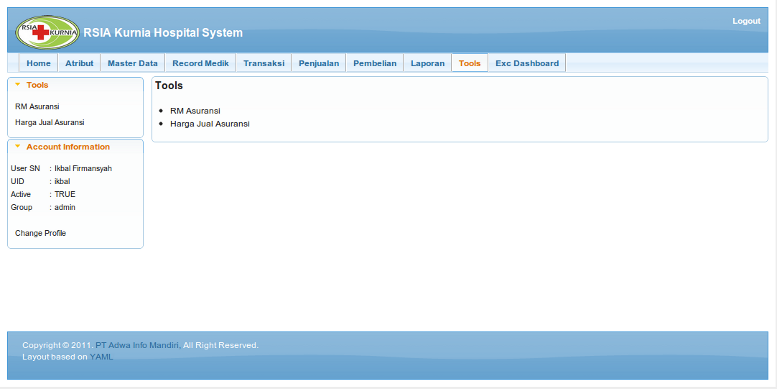Open the Laporan tab
This screenshot has height=389, width=777.
point(428,63)
